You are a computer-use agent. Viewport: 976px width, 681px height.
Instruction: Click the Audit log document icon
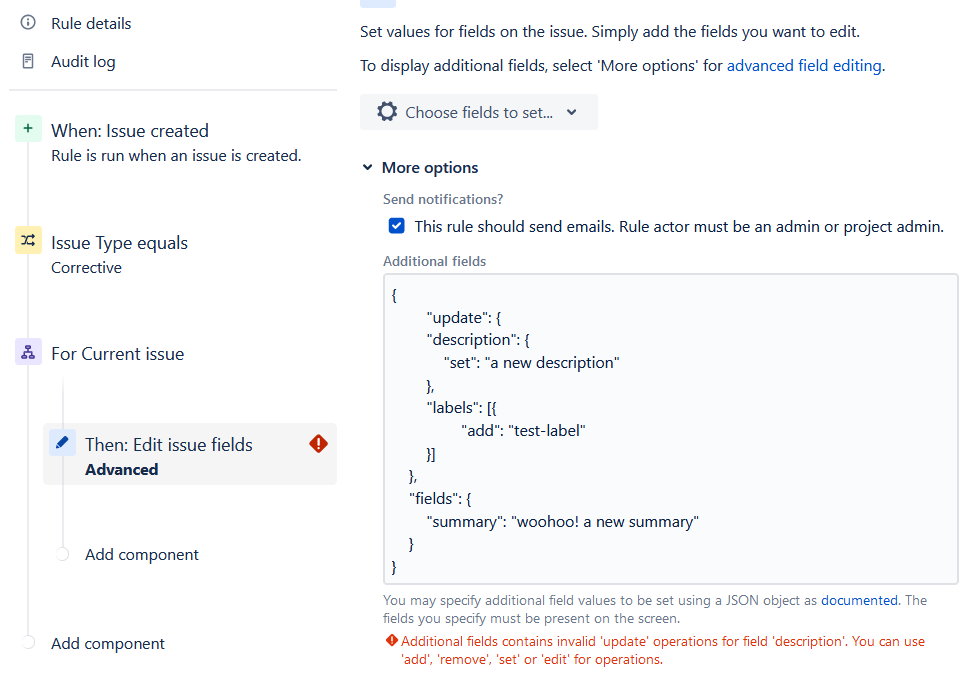(28, 61)
